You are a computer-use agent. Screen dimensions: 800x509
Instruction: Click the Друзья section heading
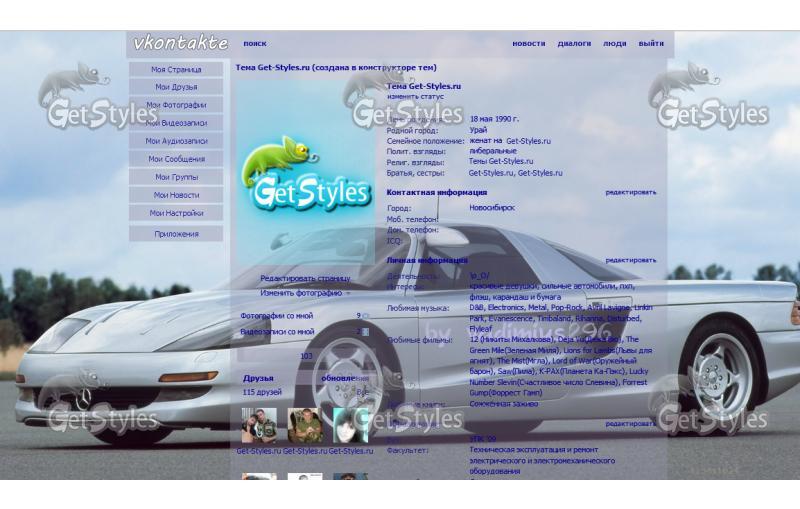pyautogui.click(x=258, y=378)
